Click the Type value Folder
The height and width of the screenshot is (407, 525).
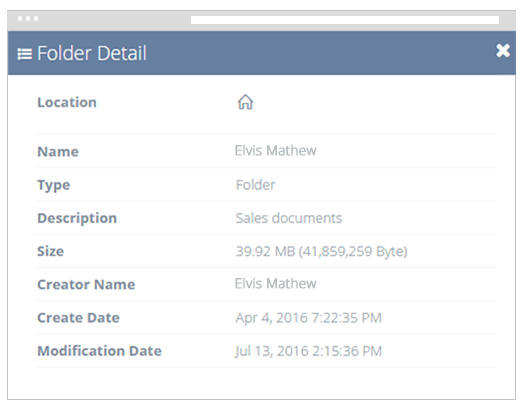click(255, 185)
